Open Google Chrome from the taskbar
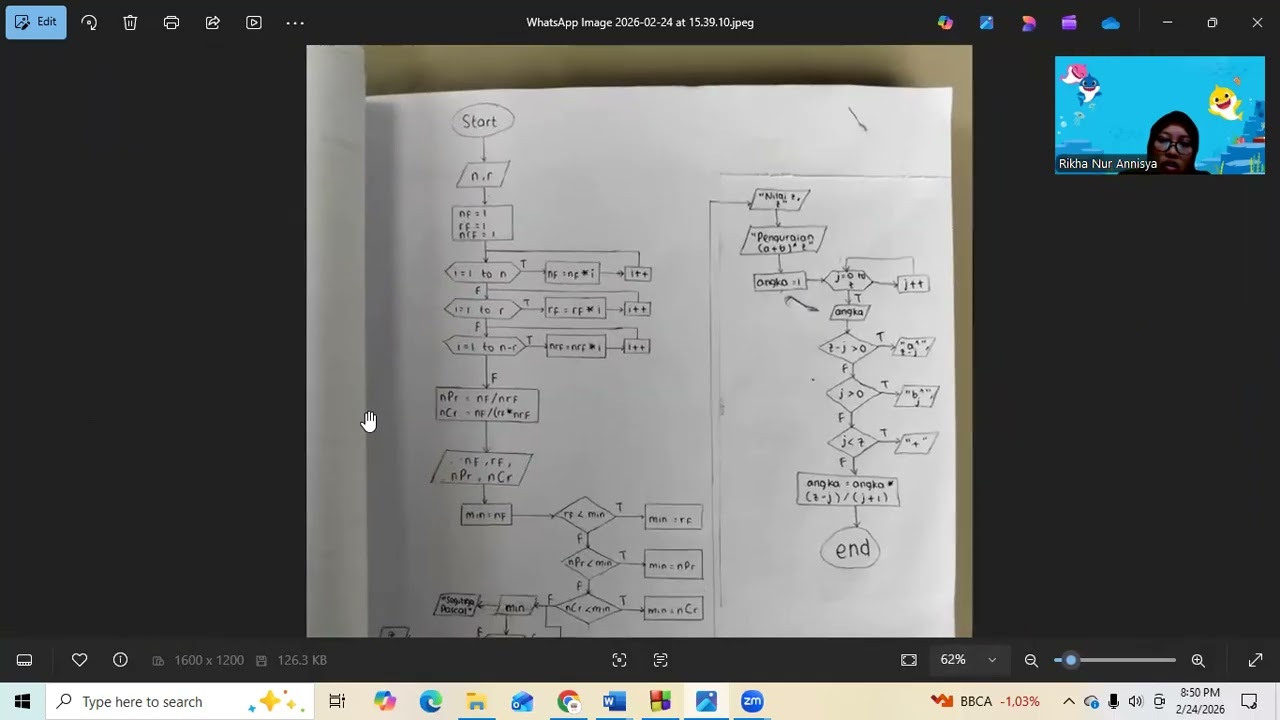The image size is (1280, 720). [x=568, y=701]
